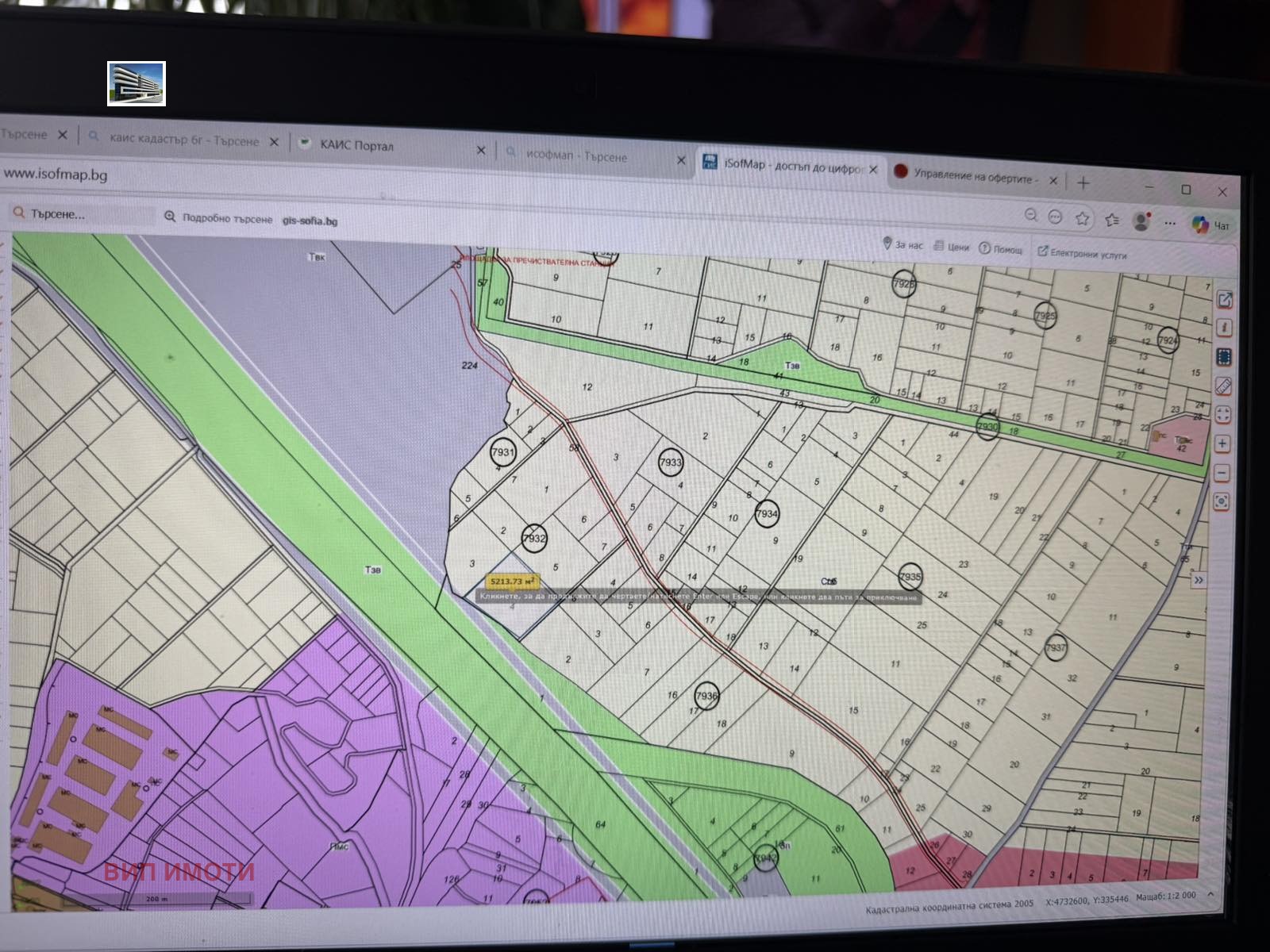The width and height of the screenshot is (1270, 952).
Task: Switch to Управление на офертите tab
Action: 975,177
